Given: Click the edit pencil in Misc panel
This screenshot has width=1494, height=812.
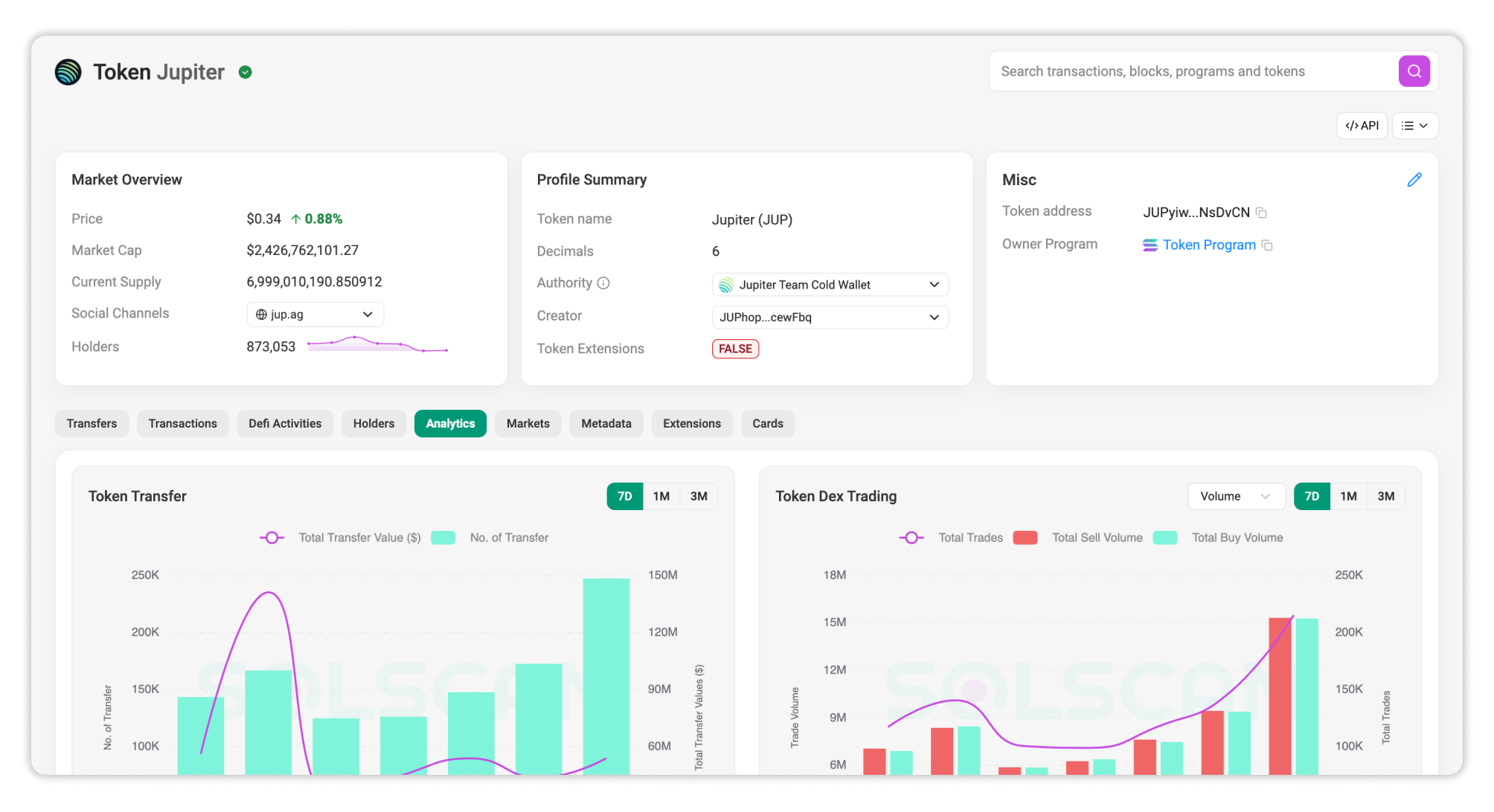Looking at the screenshot, I should point(1414,179).
